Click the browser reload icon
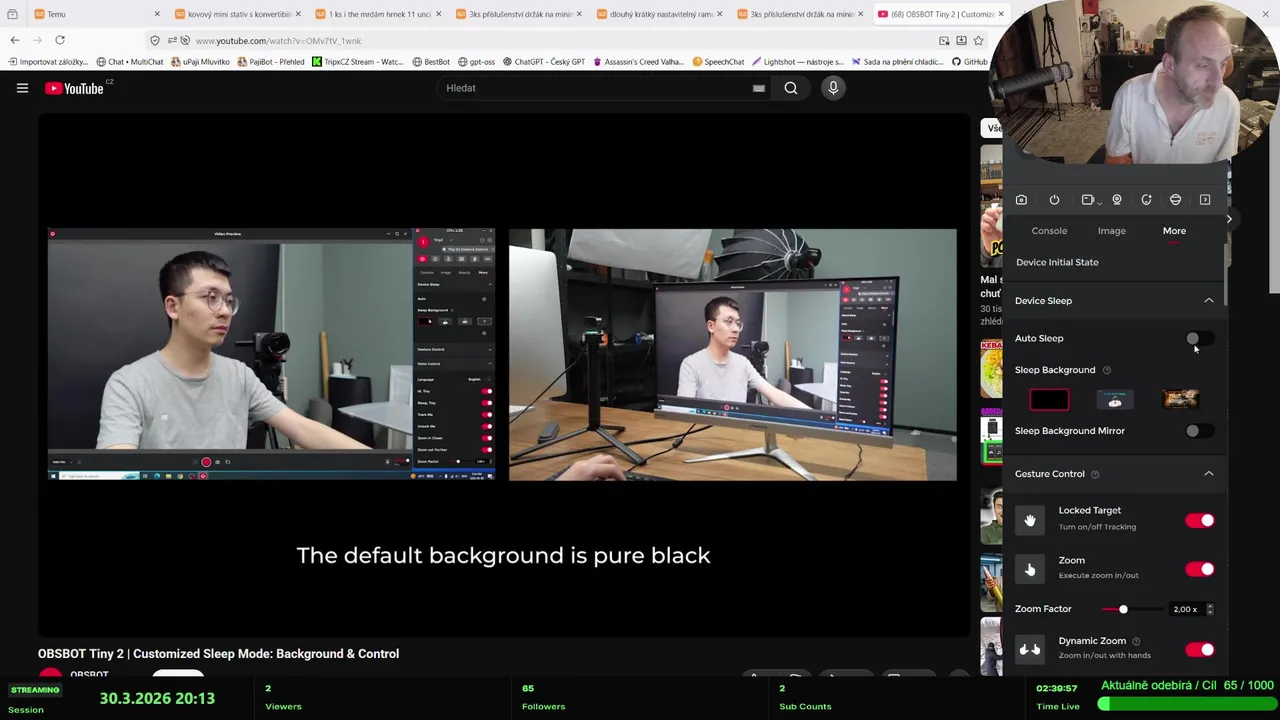This screenshot has height=720, width=1280. 60,40
